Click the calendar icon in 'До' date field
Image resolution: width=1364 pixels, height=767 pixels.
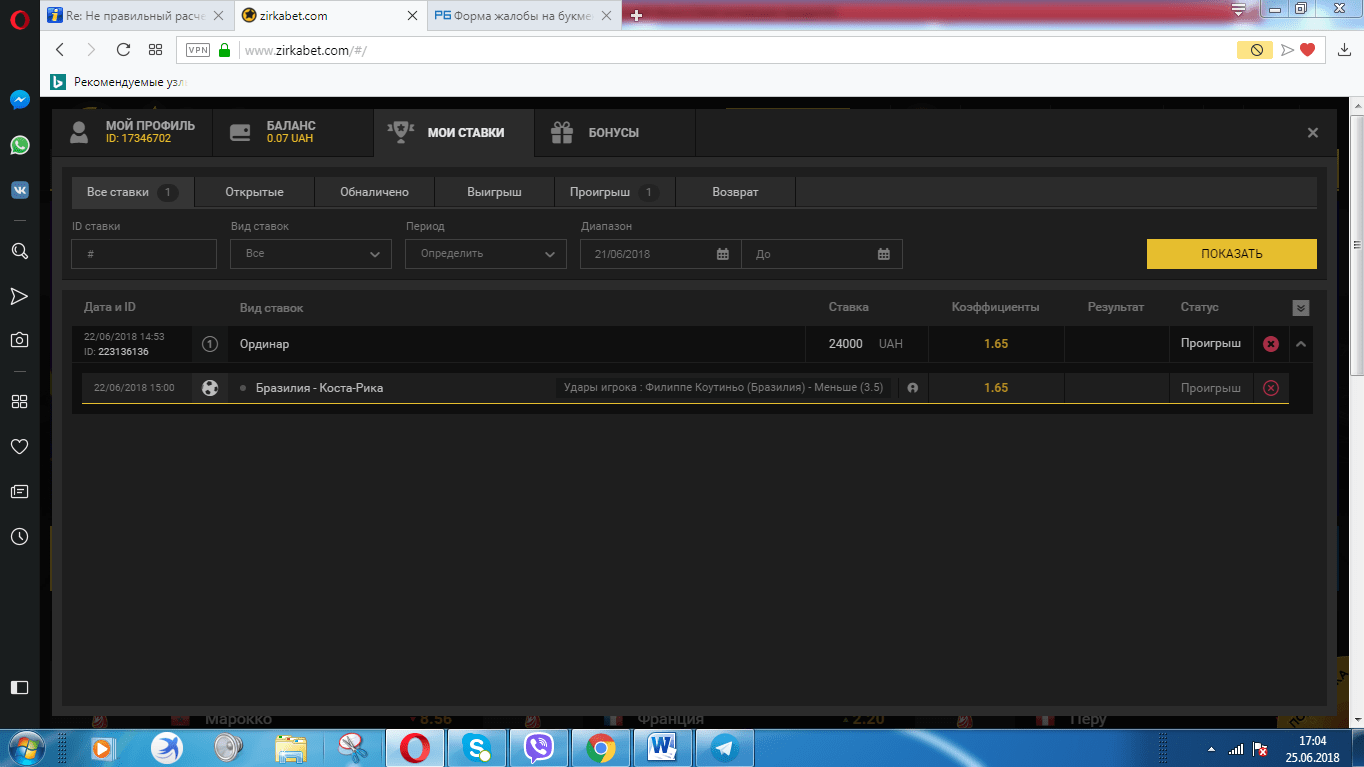[x=884, y=254]
